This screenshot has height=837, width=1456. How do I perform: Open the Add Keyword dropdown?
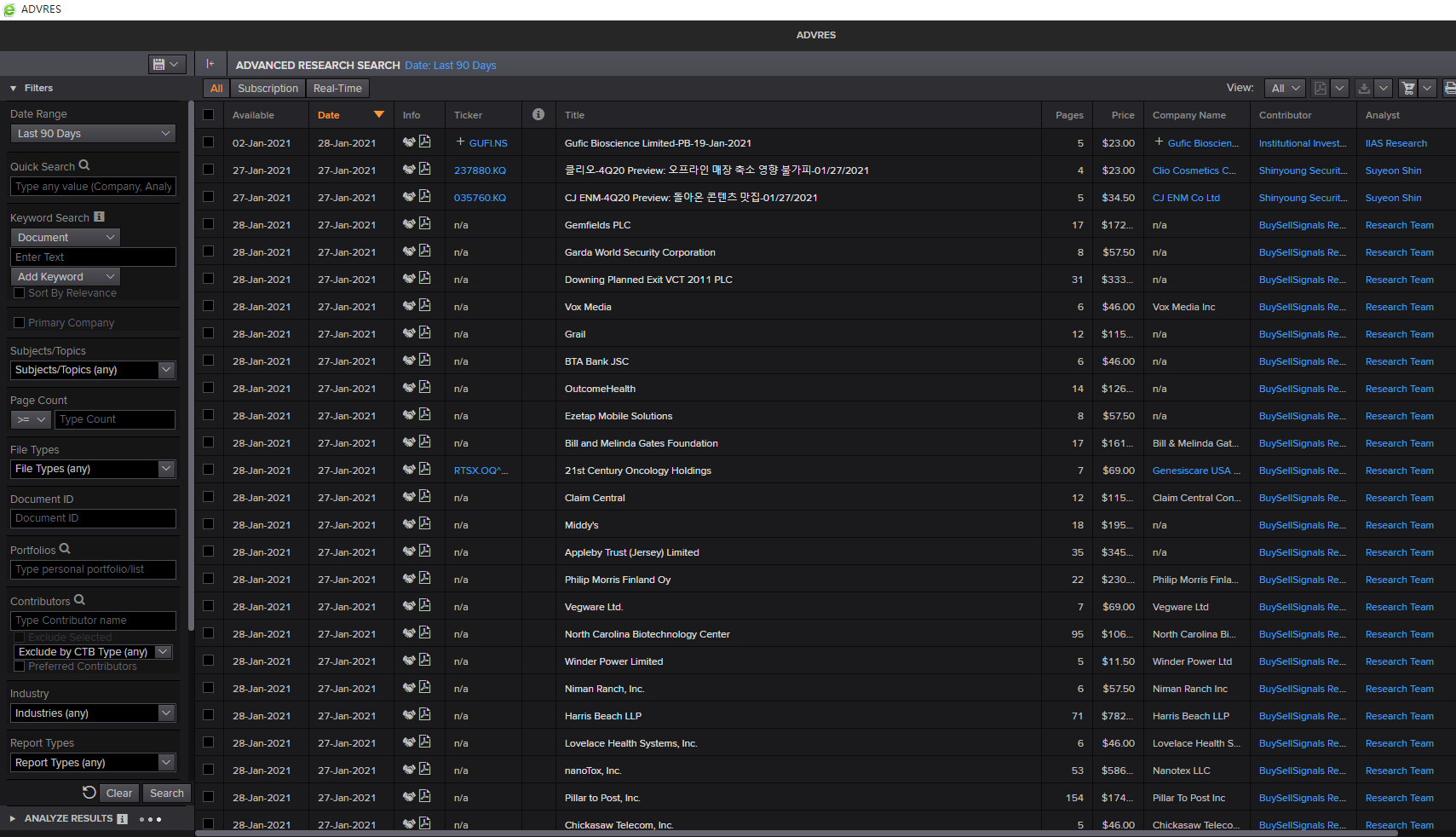(65, 276)
